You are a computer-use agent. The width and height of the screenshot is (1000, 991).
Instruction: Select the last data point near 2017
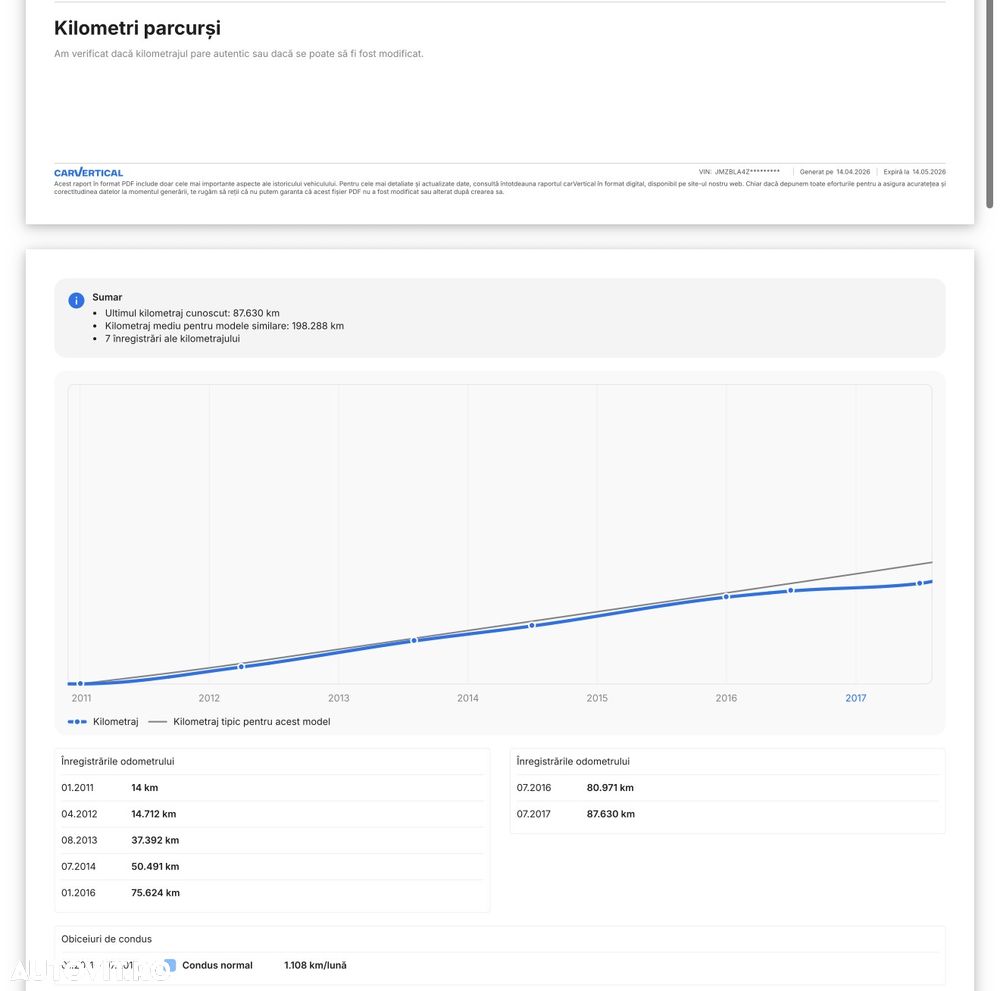pos(919,583)
